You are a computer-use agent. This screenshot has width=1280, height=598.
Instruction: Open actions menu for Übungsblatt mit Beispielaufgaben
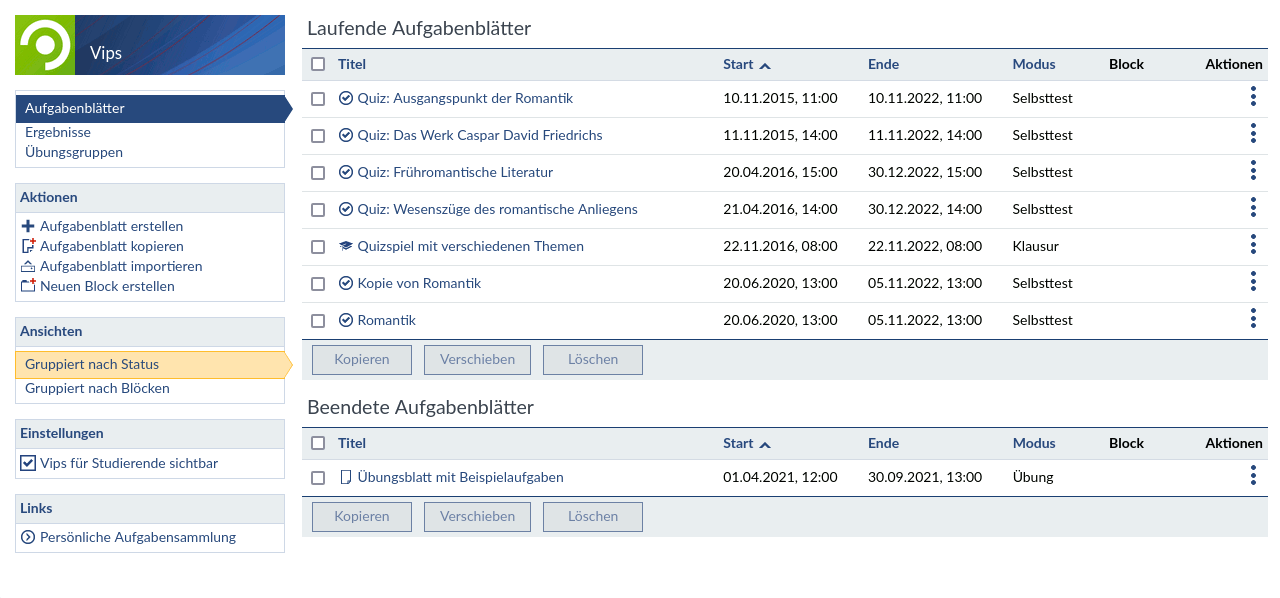1253,476
